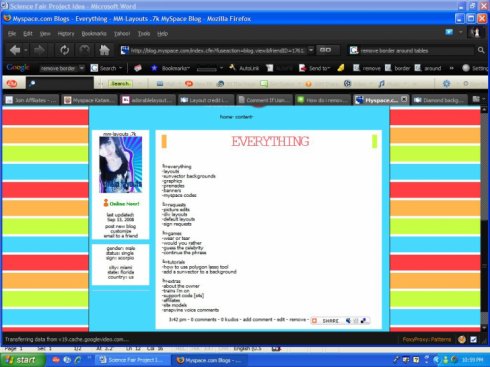Close the active Myspace tab

tap(404, 99)
